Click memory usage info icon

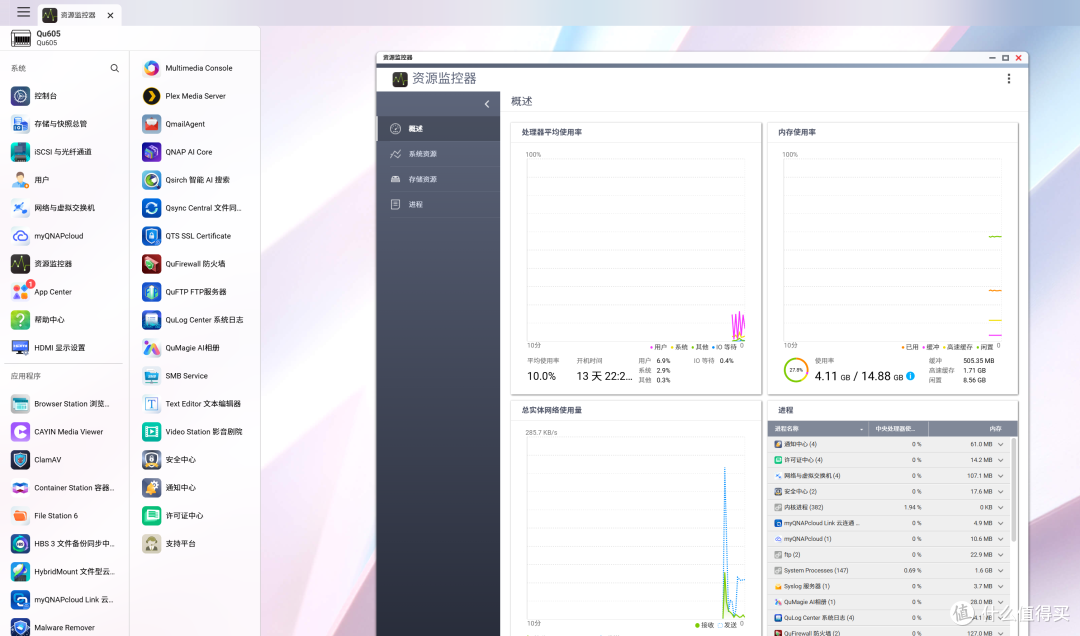point(911,376)
